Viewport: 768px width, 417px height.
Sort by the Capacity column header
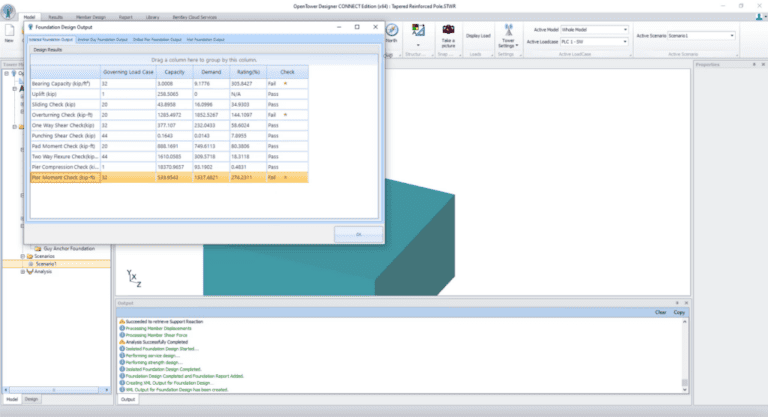click(x=174, y=72)
